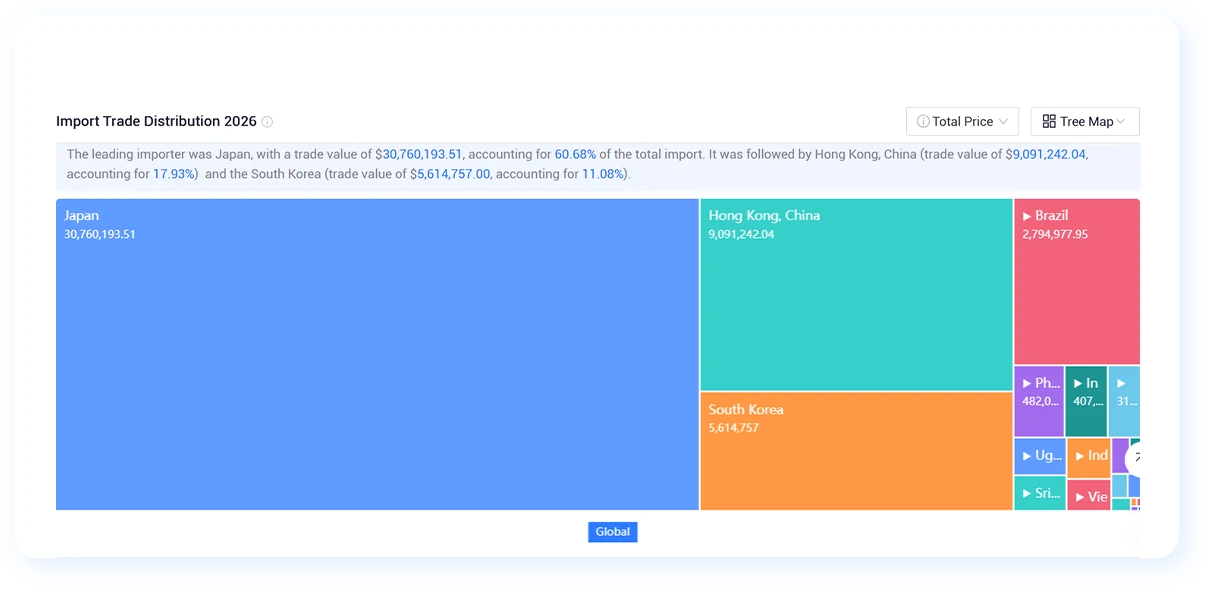Expand the Ind orange treemap tile
Viewport: 1212px width, 592px height.
coord(1088,457)
